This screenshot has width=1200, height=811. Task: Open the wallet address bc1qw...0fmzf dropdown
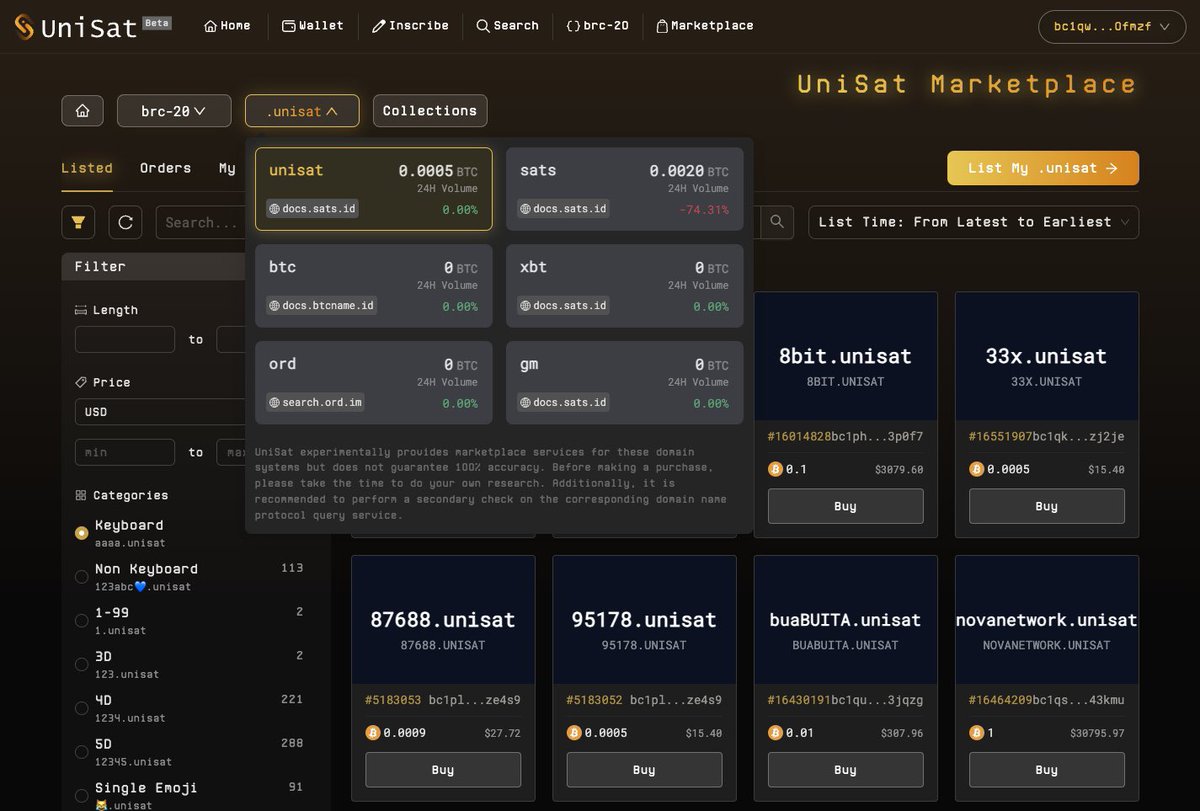pyautogui.click(x=1112, y=27)
